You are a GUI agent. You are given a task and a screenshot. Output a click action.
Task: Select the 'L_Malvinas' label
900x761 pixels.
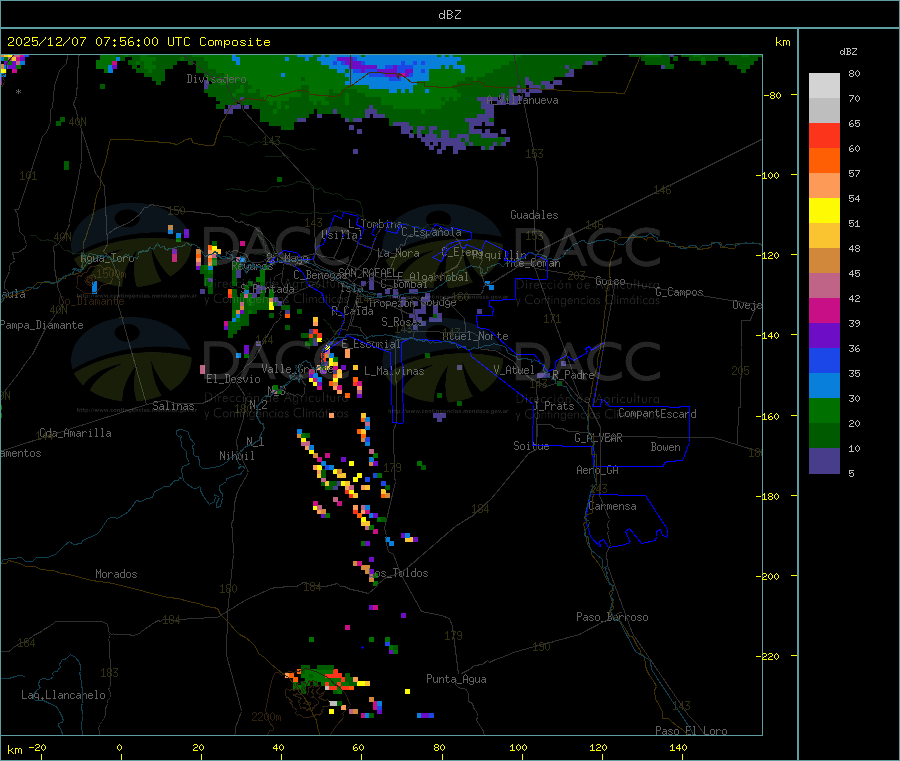point(394,372)
